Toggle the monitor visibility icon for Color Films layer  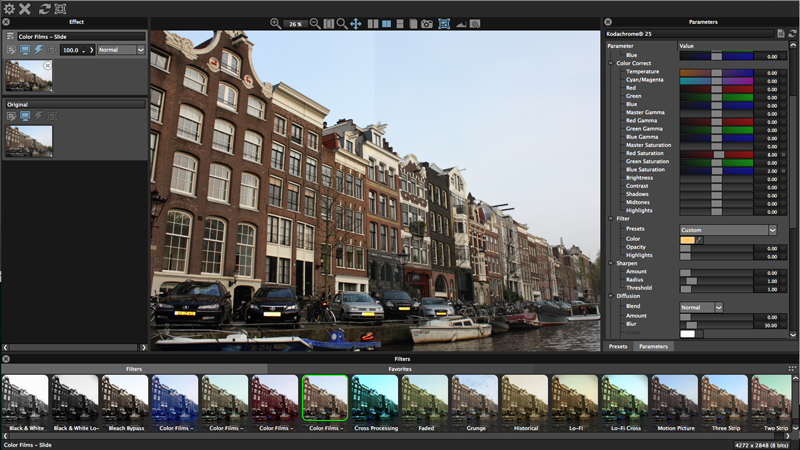(24, 50)
